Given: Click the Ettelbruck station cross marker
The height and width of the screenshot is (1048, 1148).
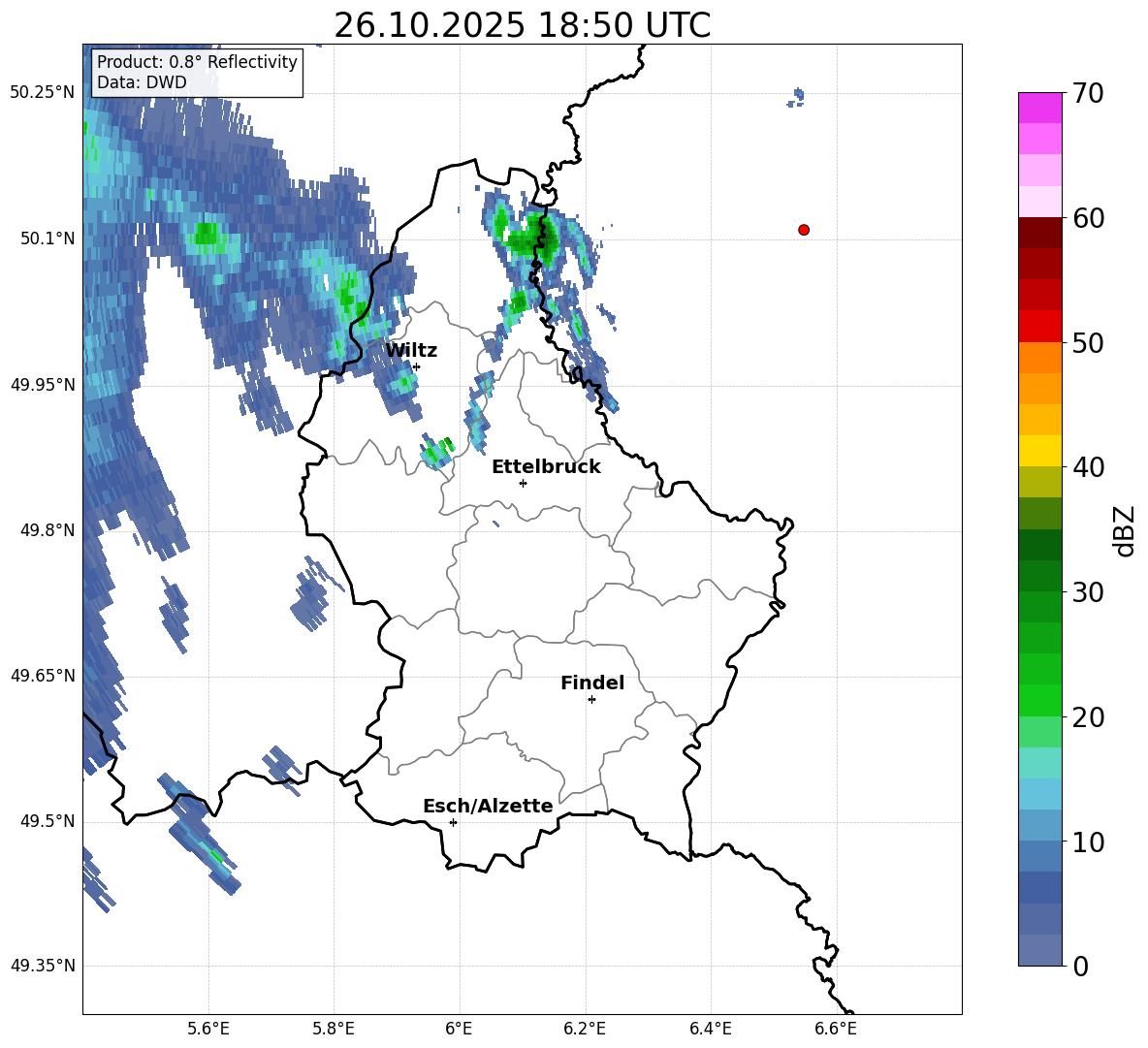Looking at the screenshot, I should (523, 483).
